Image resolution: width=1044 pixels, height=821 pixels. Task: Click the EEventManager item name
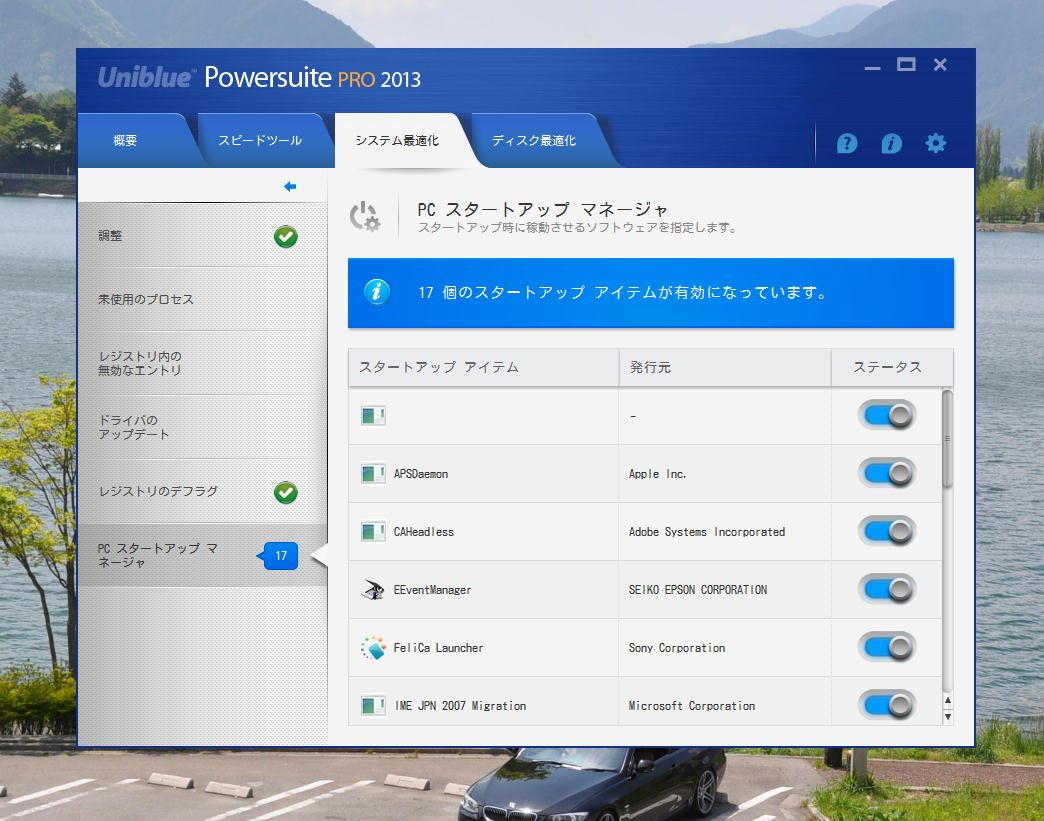click(x=432, y=590)
